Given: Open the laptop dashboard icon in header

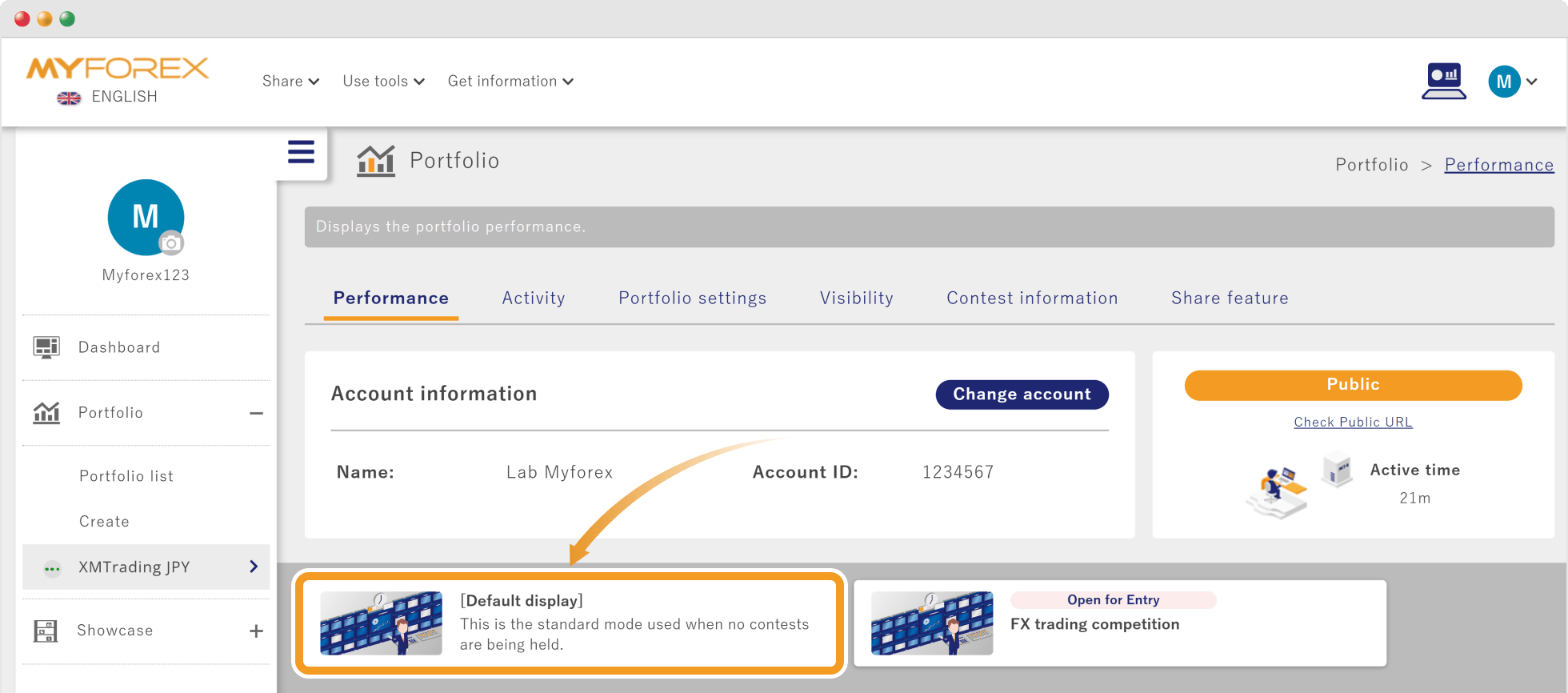Looking at the screenshot, I should [1444, 82].
